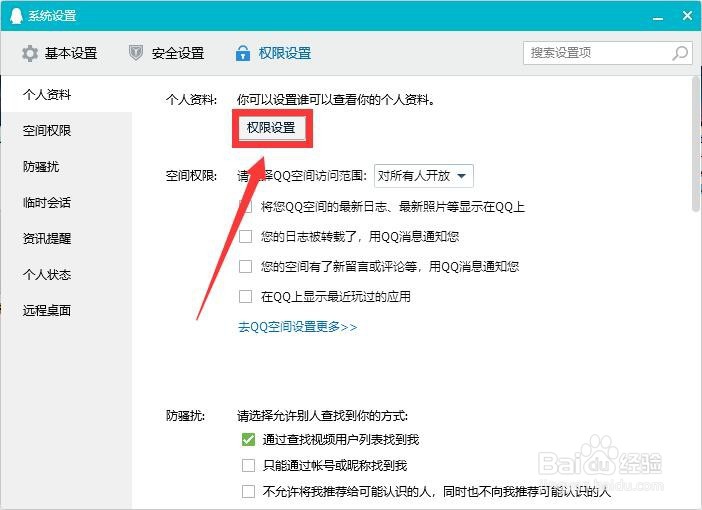This screenshot has height=510, width=702.
Task: Uncheck 通过查找视频用户列表找到我
Action: pos(248,439)
